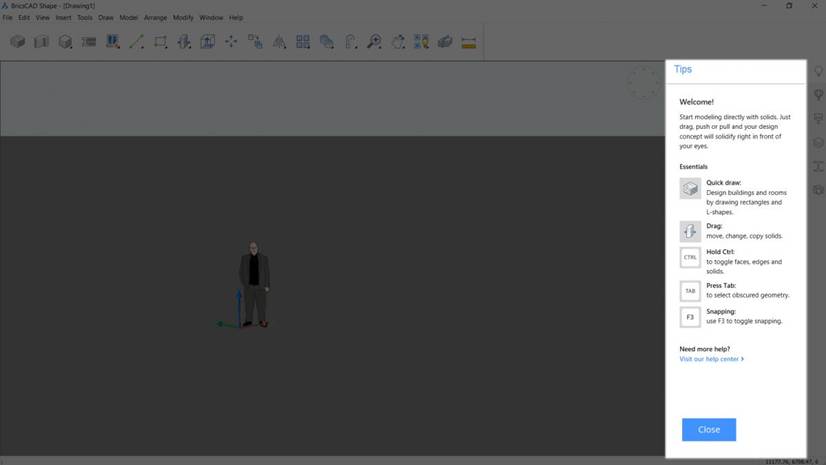The width and height of the screenshot is (826, 465).
Task: Click the Copy objects toolbar icon
Action: point(255,42)
